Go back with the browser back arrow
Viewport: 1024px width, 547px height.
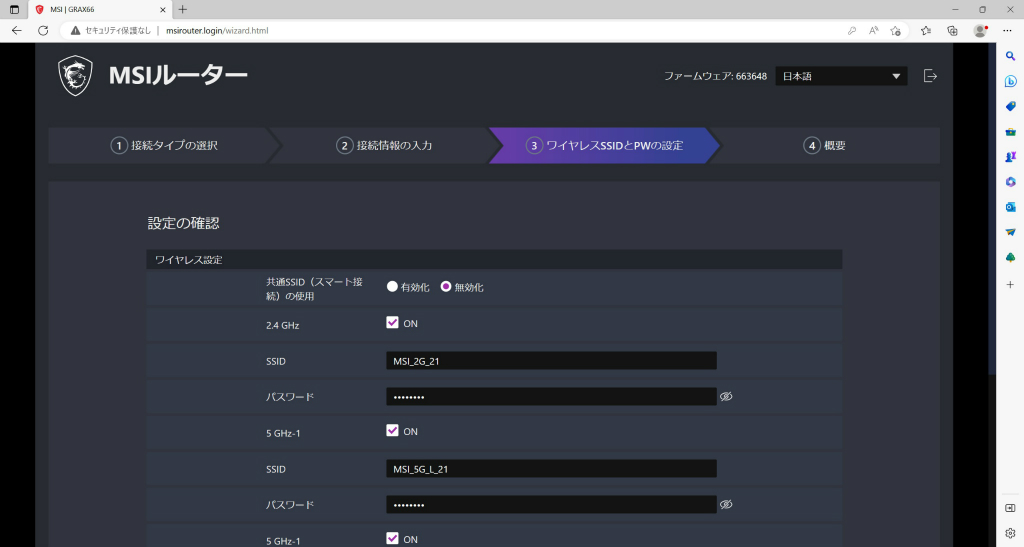point(17,31)
